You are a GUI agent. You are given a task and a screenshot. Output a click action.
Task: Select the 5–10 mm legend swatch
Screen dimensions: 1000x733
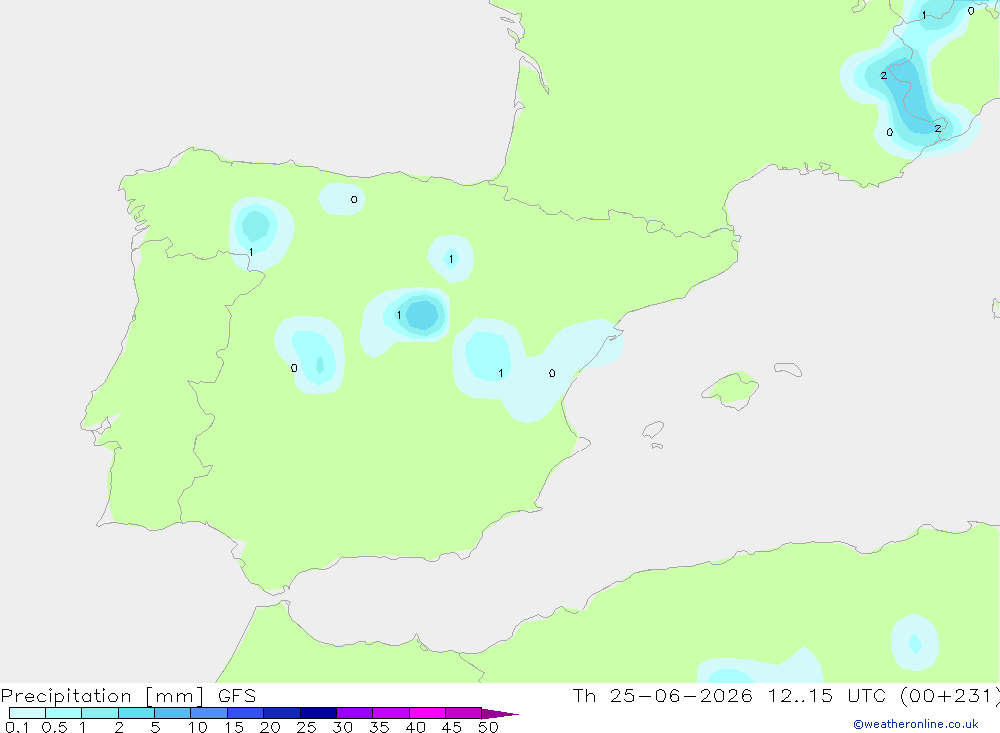coord(173,713)
